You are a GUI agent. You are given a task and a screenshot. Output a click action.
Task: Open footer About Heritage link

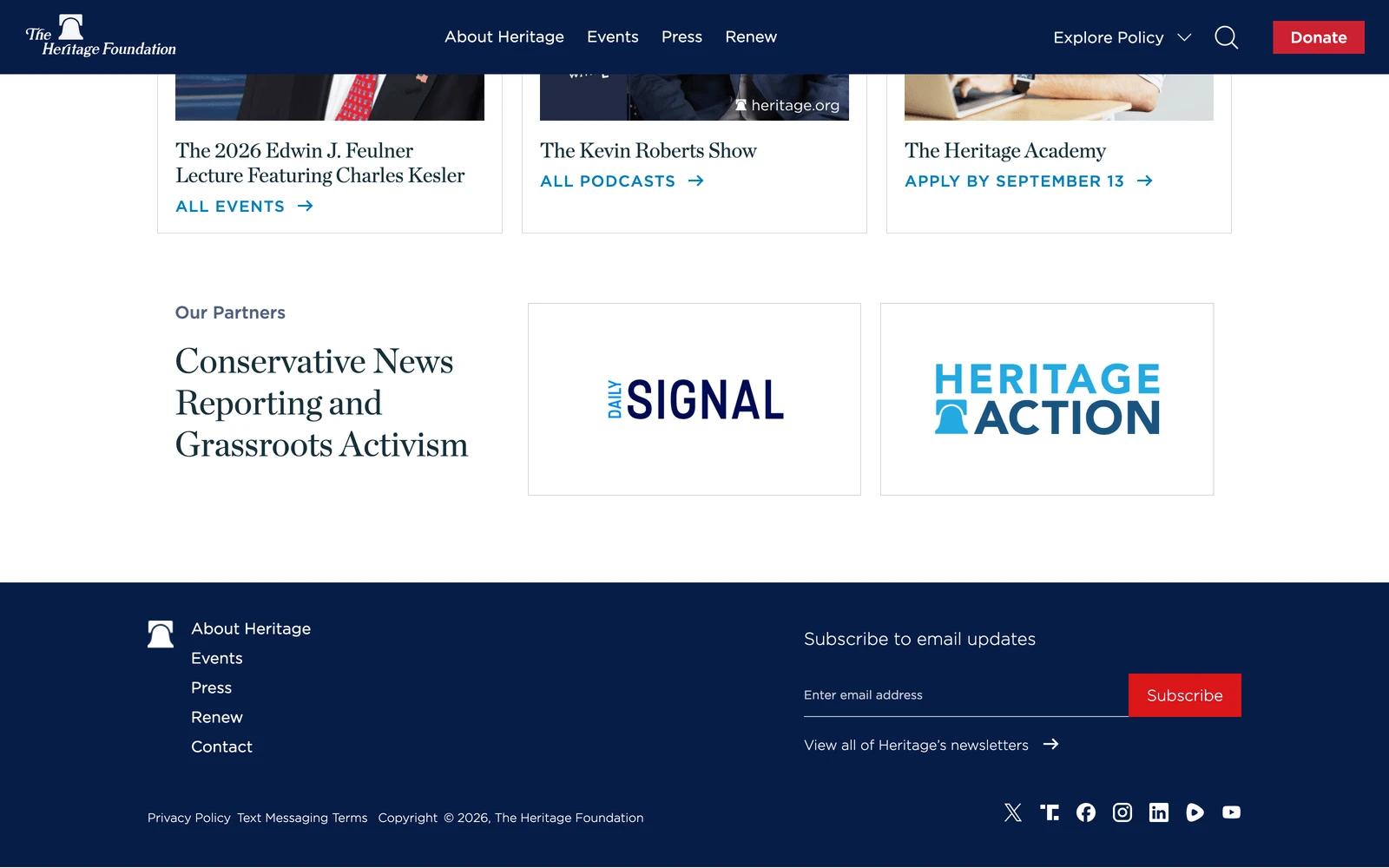[x=251, y=628]
